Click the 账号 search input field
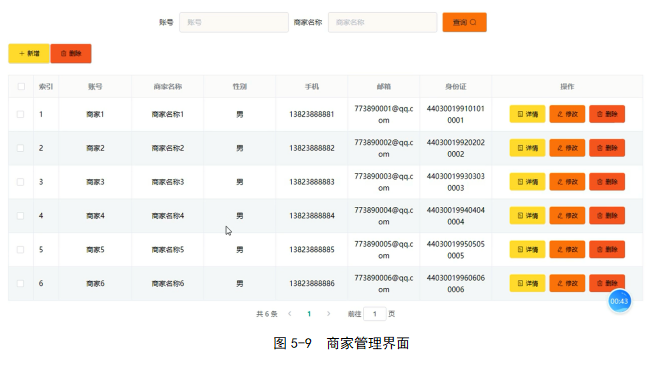 click(x=234, y=22)
